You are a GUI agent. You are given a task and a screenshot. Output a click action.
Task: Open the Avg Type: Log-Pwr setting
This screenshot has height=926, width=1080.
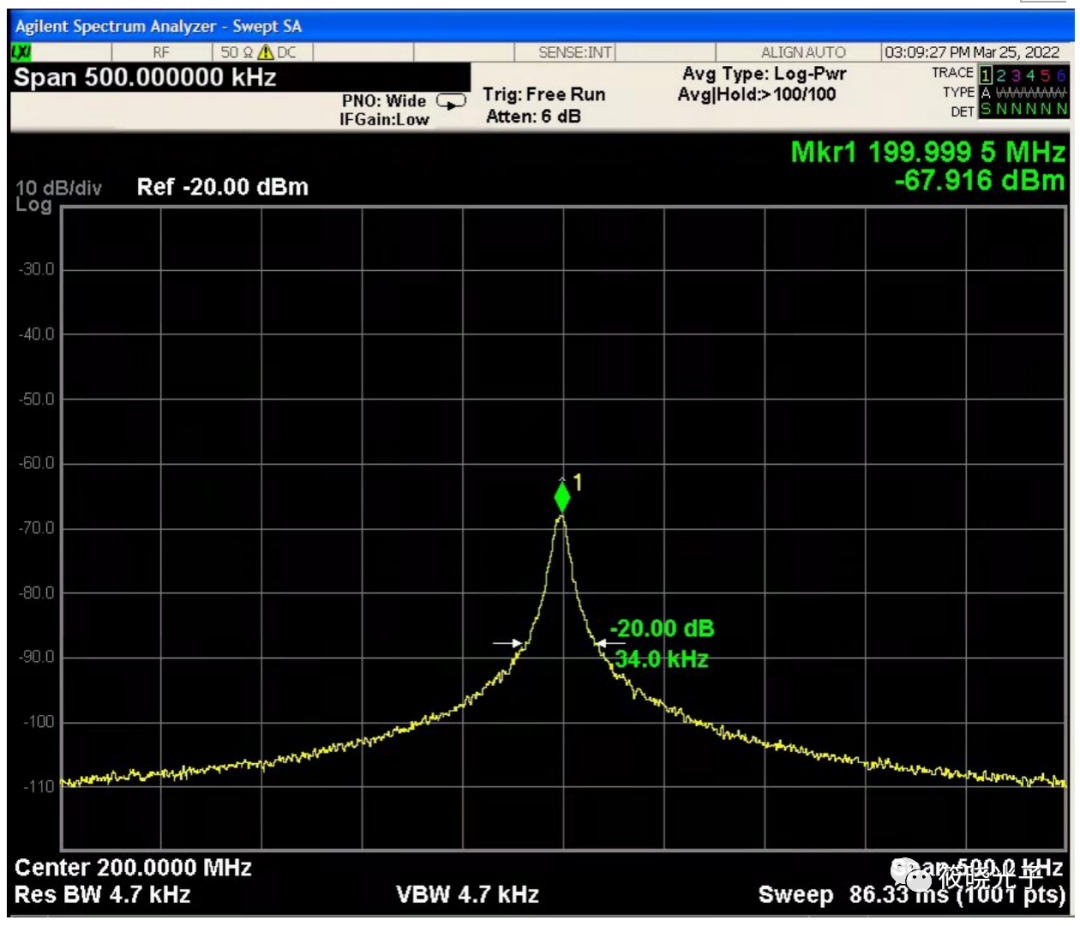point(764,75)
